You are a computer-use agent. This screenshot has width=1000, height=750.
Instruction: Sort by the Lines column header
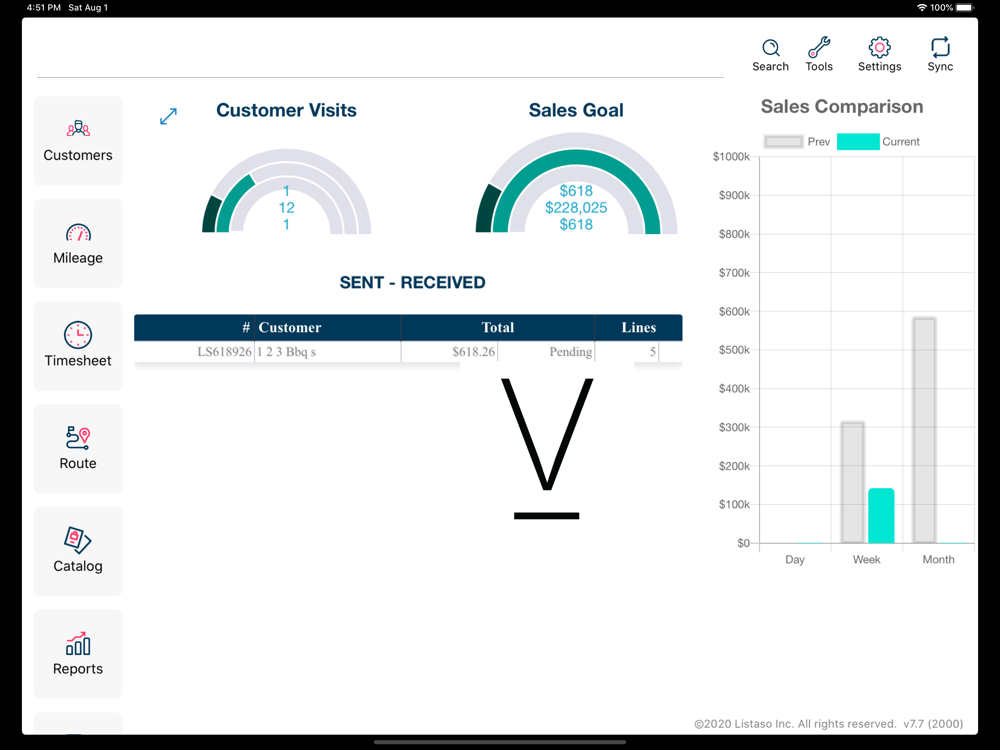[638, 327]
